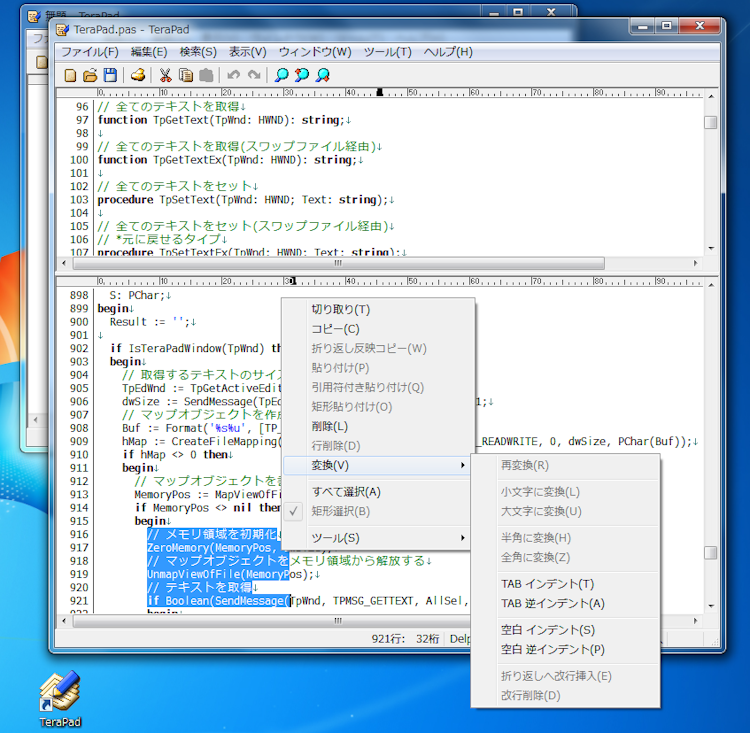The height and width of the screenshot is (733, 750).
Task: Open the 表示(V) menu in the menu bar
Action: [x=247, y=51]
